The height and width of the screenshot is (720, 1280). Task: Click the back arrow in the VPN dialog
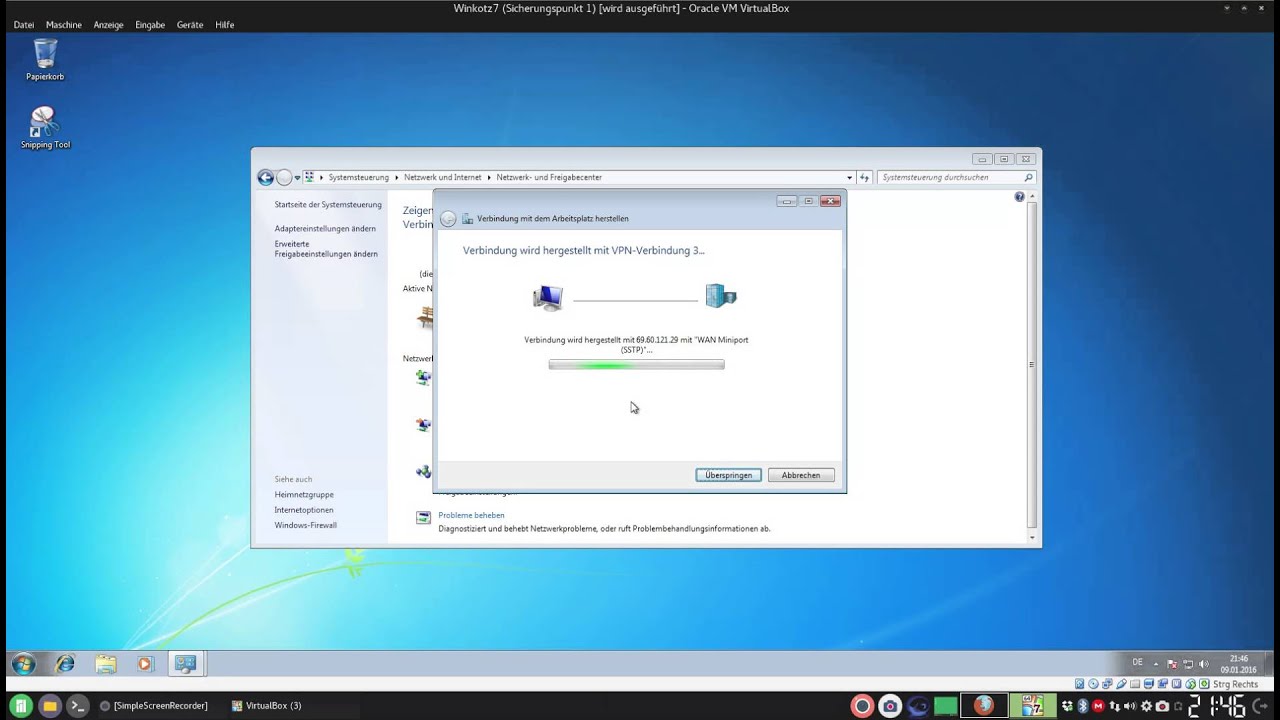[x=448, y=219]
